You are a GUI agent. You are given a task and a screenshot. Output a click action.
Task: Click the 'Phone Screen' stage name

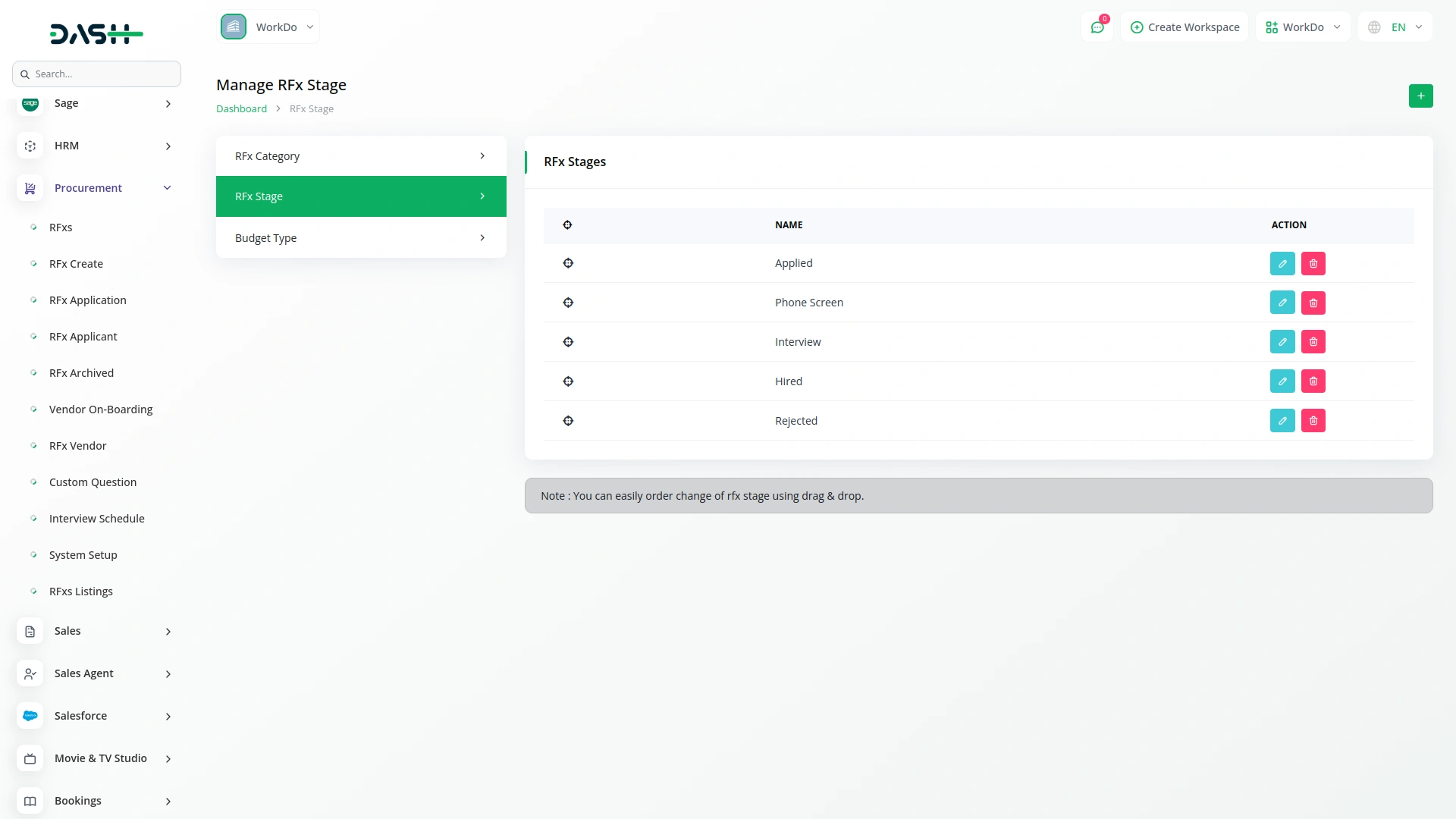[809, 303]
